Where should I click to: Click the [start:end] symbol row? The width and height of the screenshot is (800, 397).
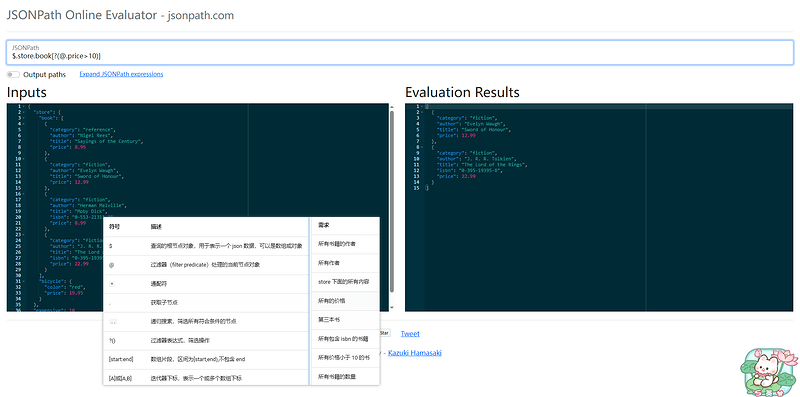click(x=206, y=359)
